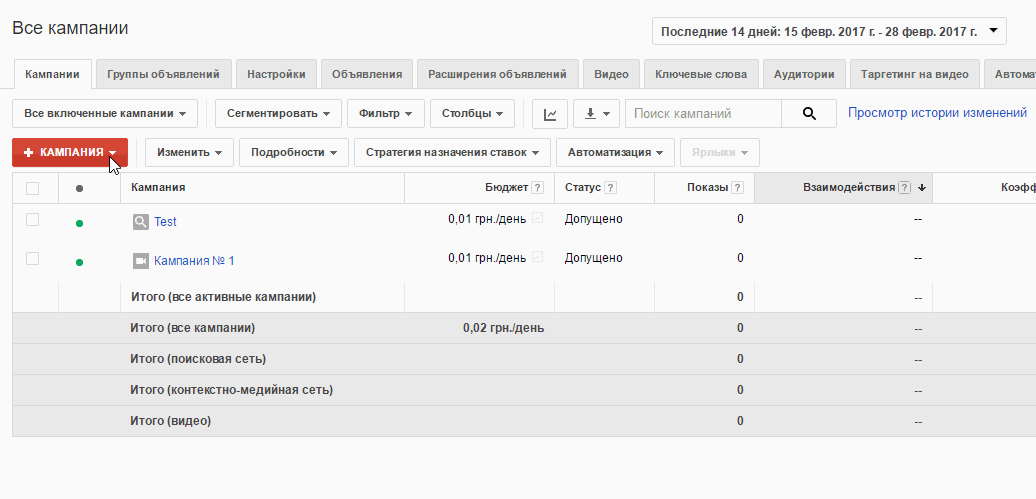Viewport: 1036px width, 499px height.
Task: Check the Test campaign checkbox
Action: click(x=32, y=219)
